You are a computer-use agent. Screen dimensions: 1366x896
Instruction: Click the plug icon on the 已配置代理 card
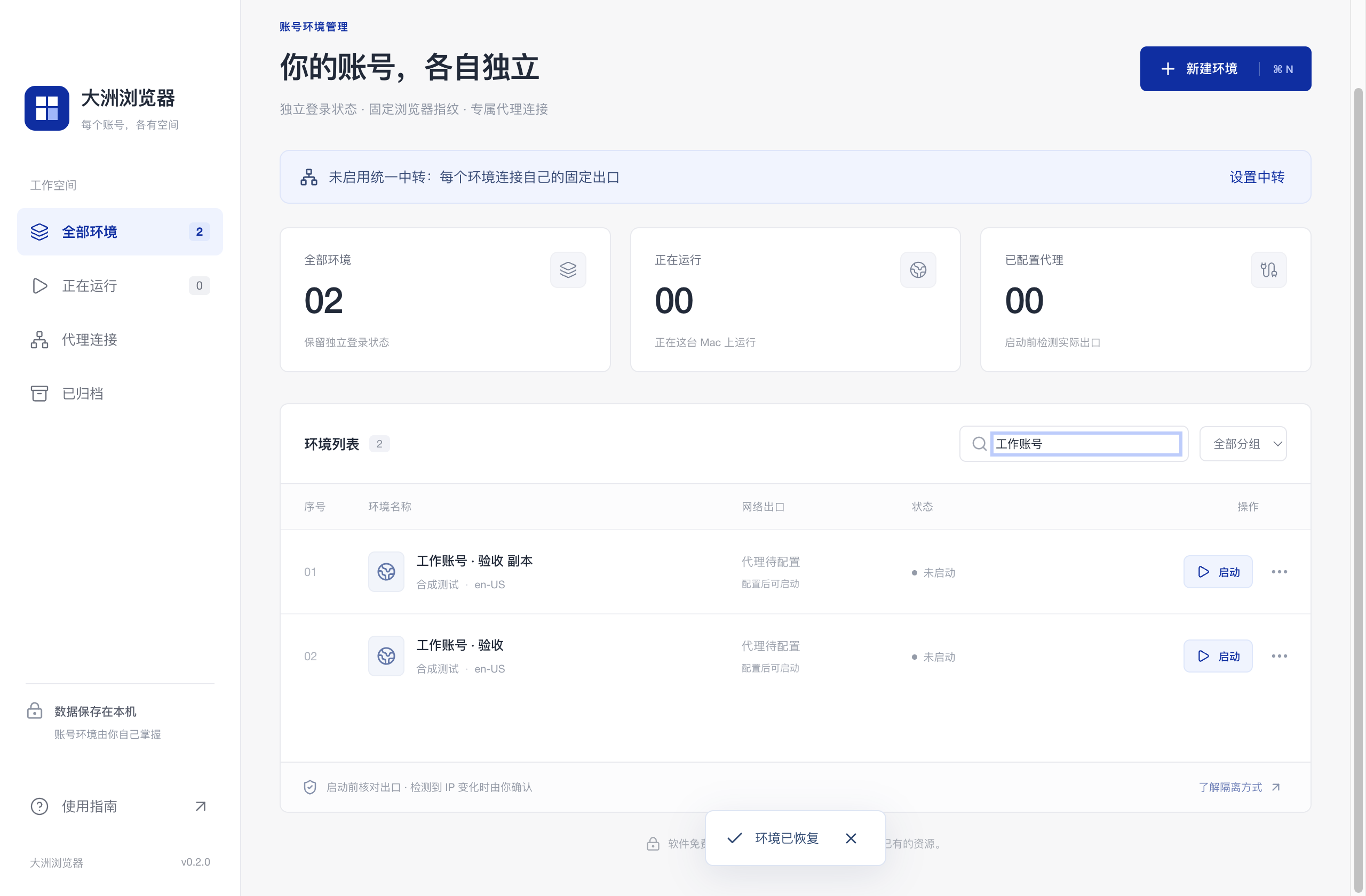coord(1268,270)
